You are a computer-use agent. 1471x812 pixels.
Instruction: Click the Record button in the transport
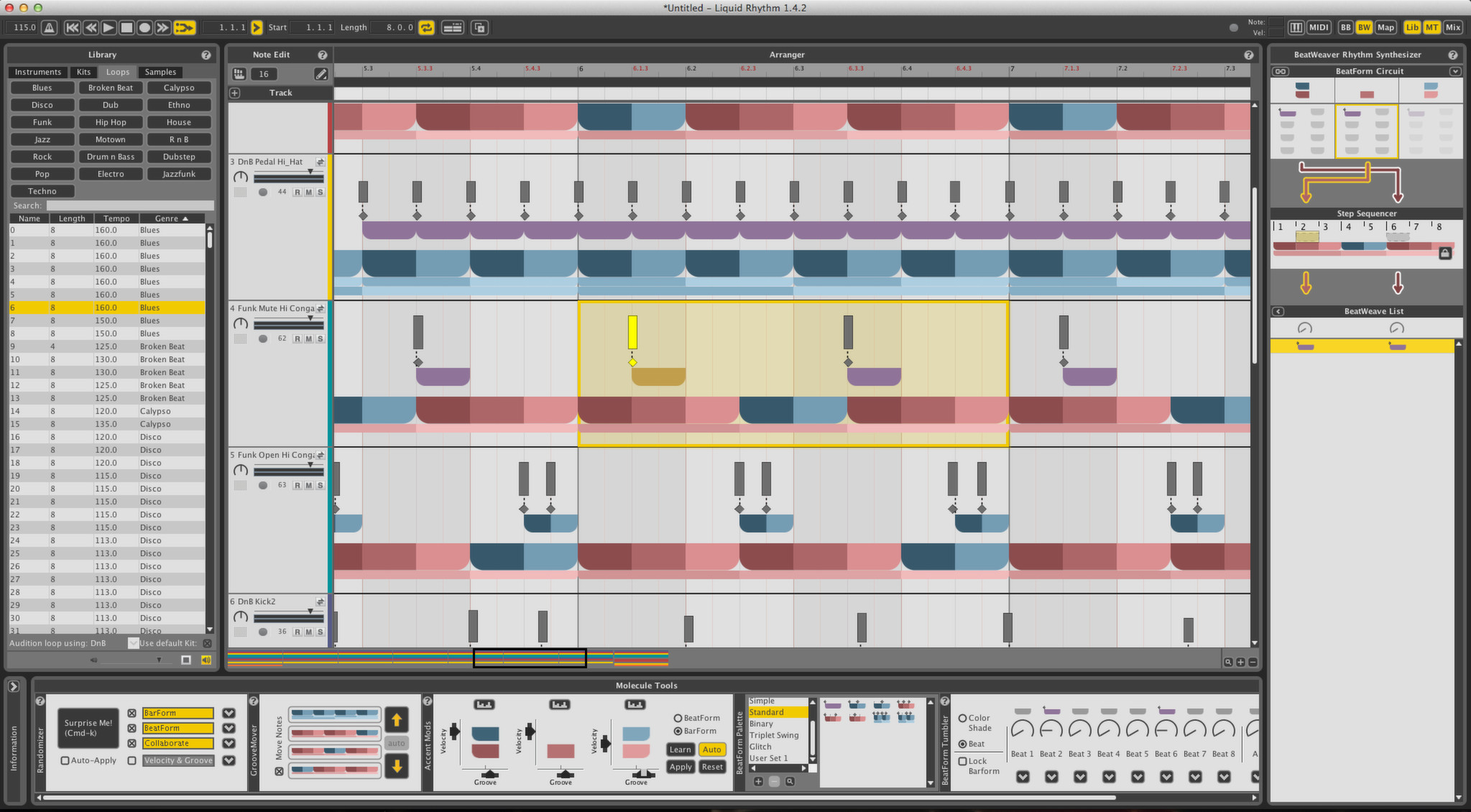point(144,27)
